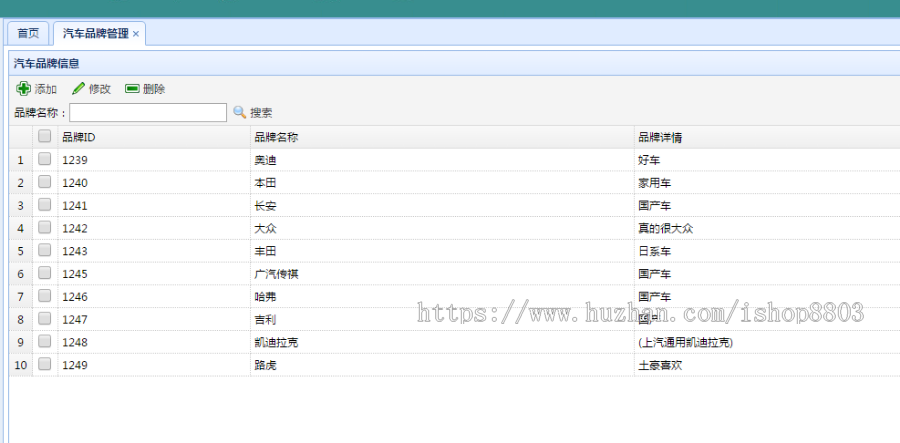
Task: Click the (上汽通用凯迪拉克) detail cell
Action: [x=767, y=342]
